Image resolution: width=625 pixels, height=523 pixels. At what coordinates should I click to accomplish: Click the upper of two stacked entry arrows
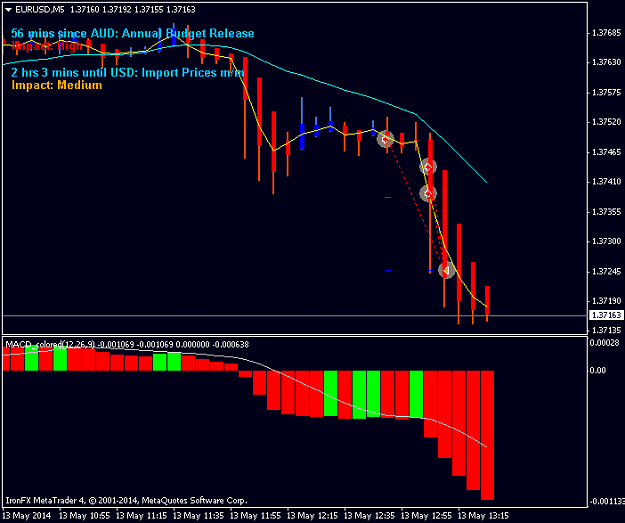pyautogui.click(x=428, y=167)
